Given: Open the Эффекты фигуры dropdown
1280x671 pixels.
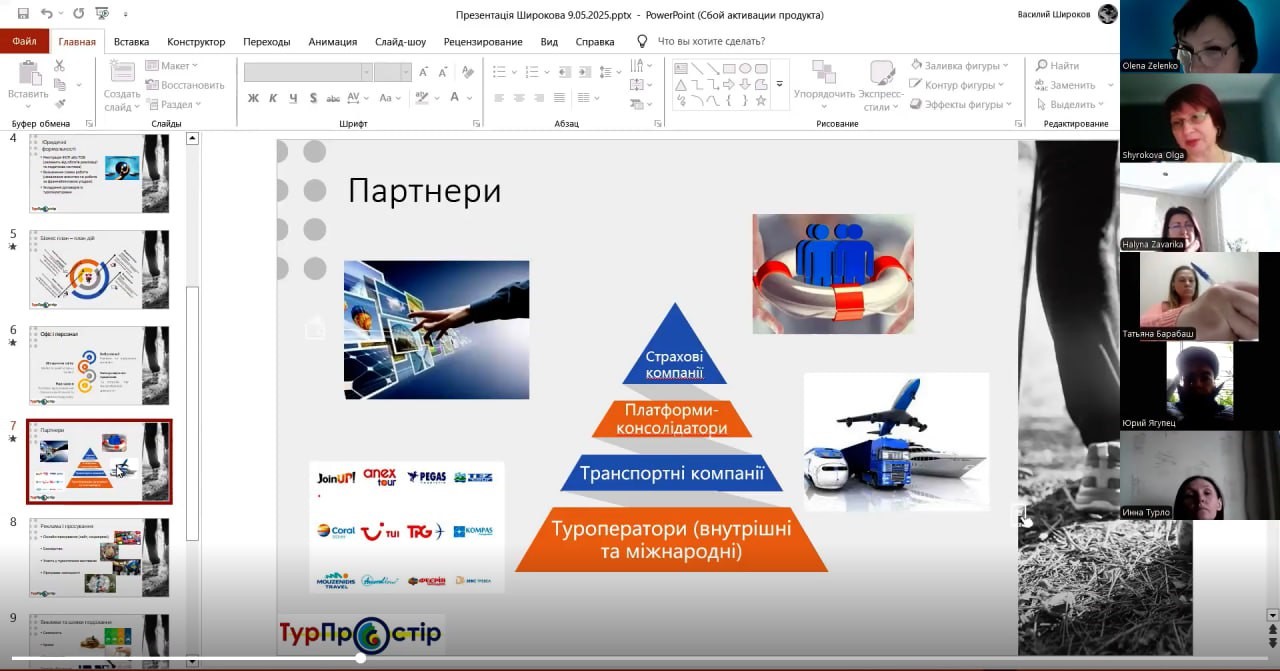Looking at the screenshot, I should point(961,104).
